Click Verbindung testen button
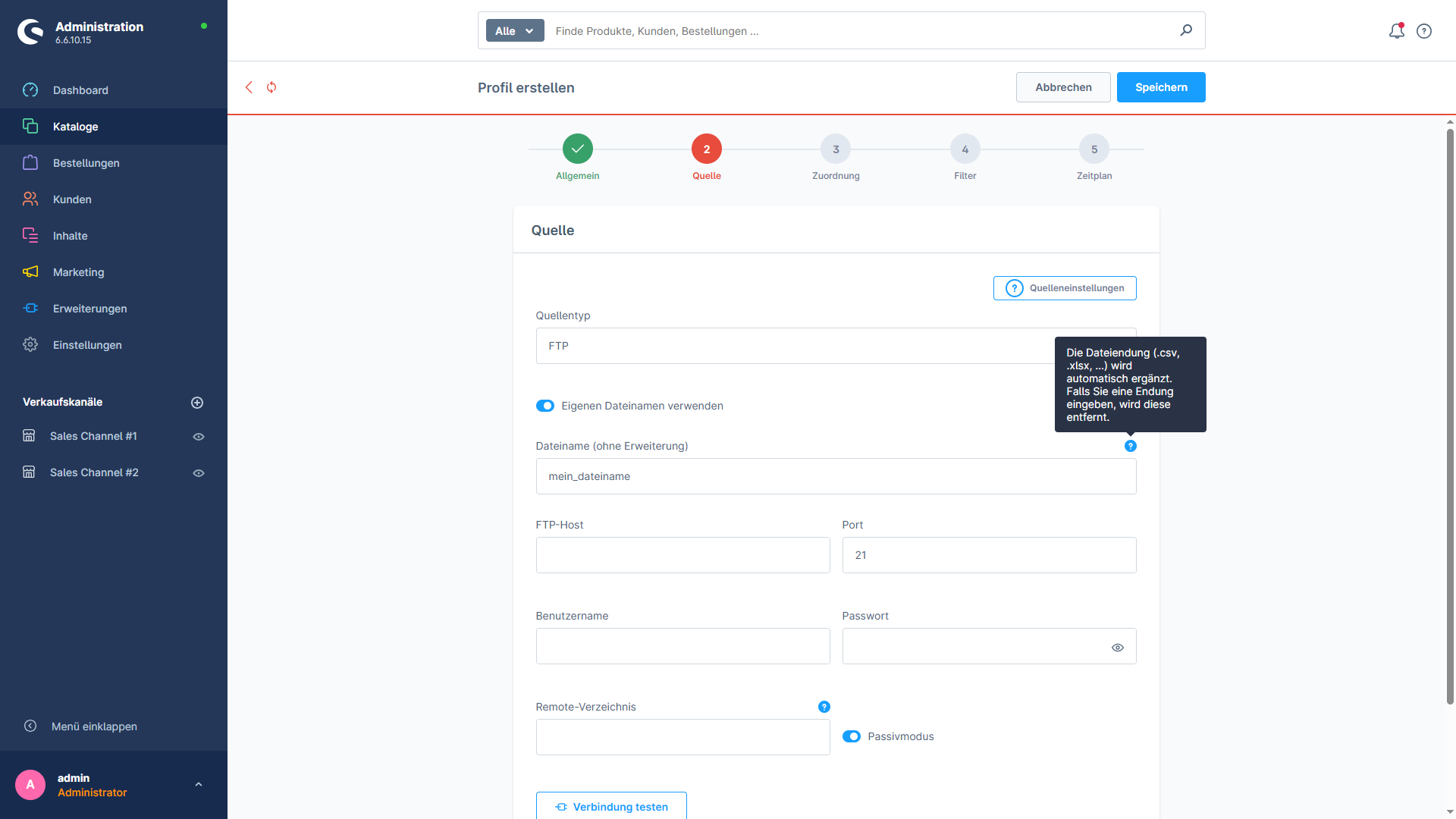1456x819 pixels. [x=611, y=806]
